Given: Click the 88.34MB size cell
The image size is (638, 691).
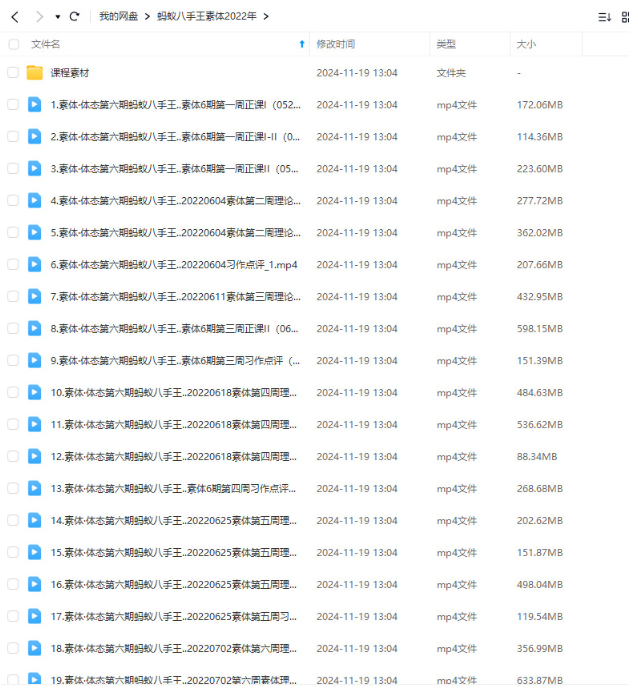Looking at the screenshot, I should pos(537,456).
